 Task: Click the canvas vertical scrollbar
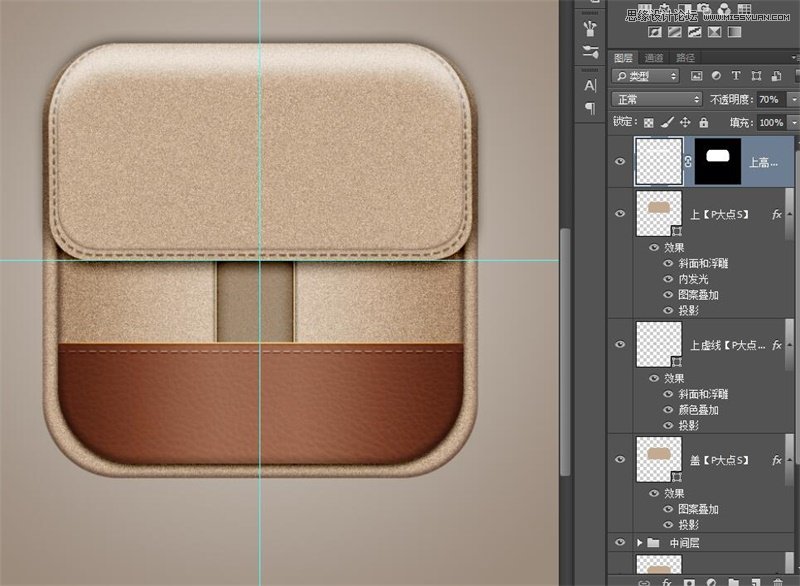(x=564, y=352)
